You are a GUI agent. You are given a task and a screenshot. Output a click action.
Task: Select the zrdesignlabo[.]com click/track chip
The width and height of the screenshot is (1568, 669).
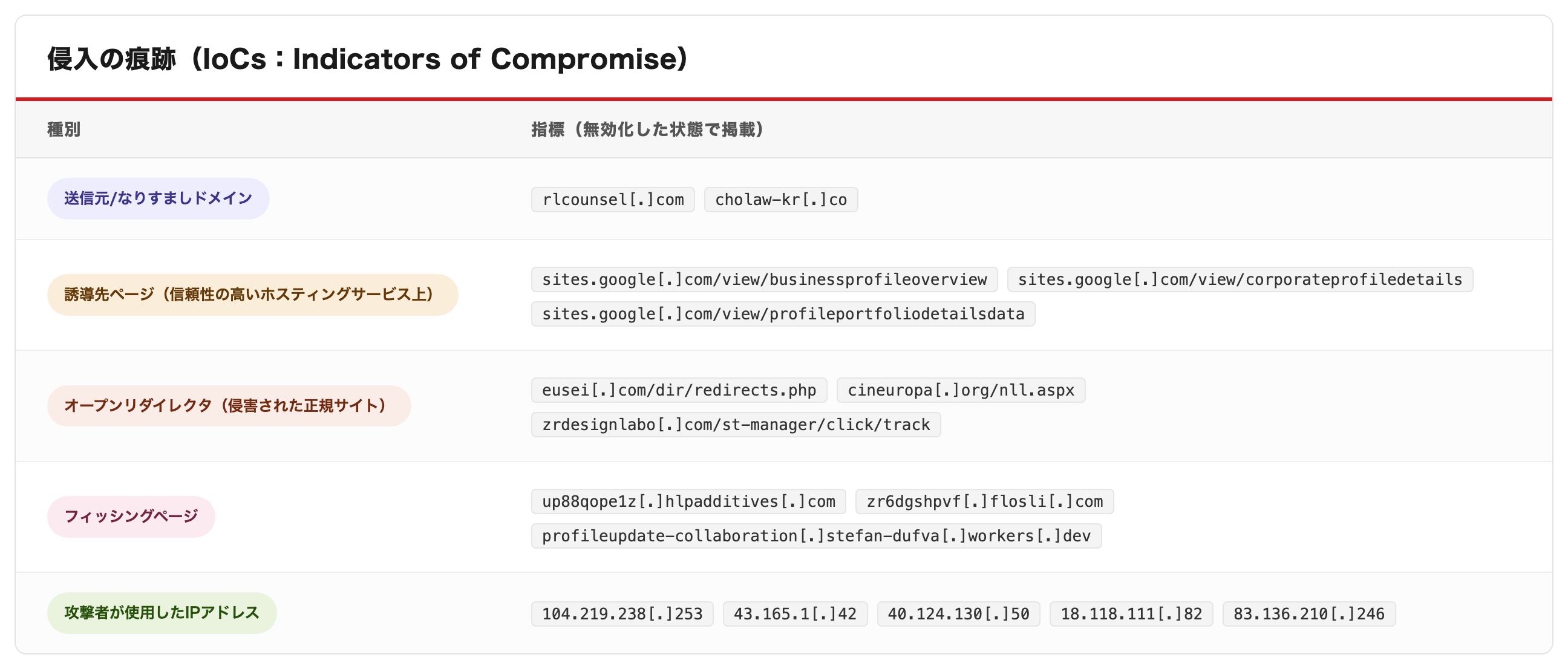point(736,425)
